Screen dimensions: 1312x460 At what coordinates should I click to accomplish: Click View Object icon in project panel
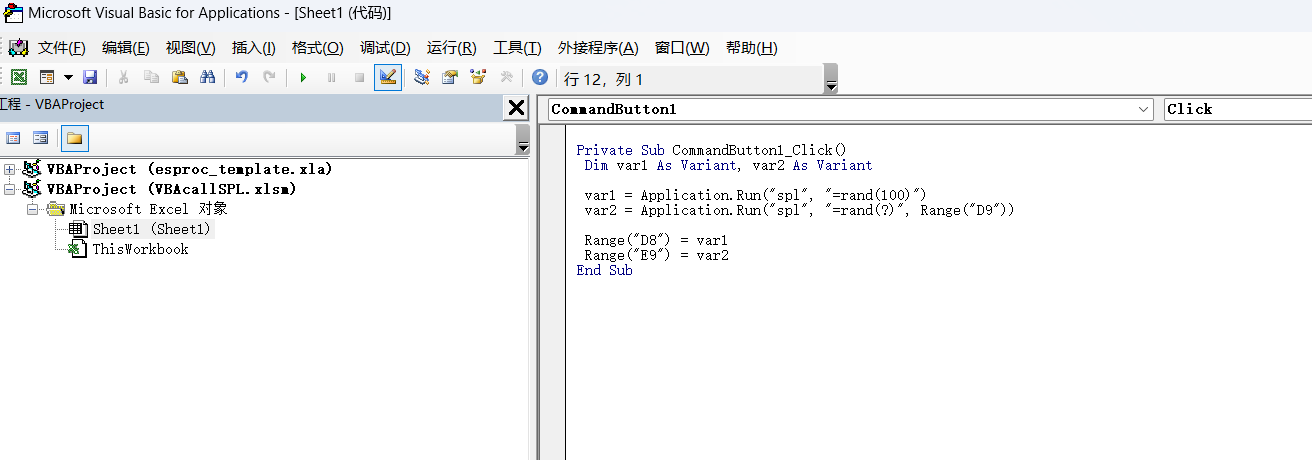[x=41, y=138]
